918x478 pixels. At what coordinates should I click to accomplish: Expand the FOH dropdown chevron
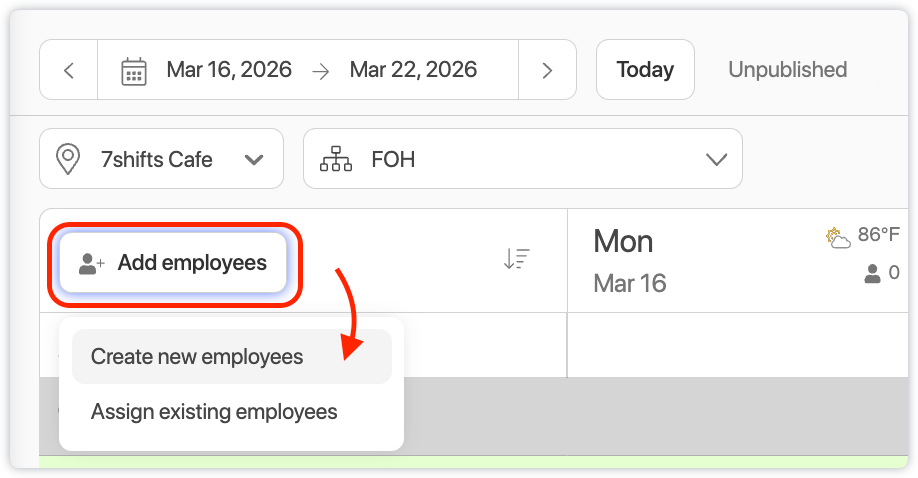pyautogui.click(x=716, y=159)
